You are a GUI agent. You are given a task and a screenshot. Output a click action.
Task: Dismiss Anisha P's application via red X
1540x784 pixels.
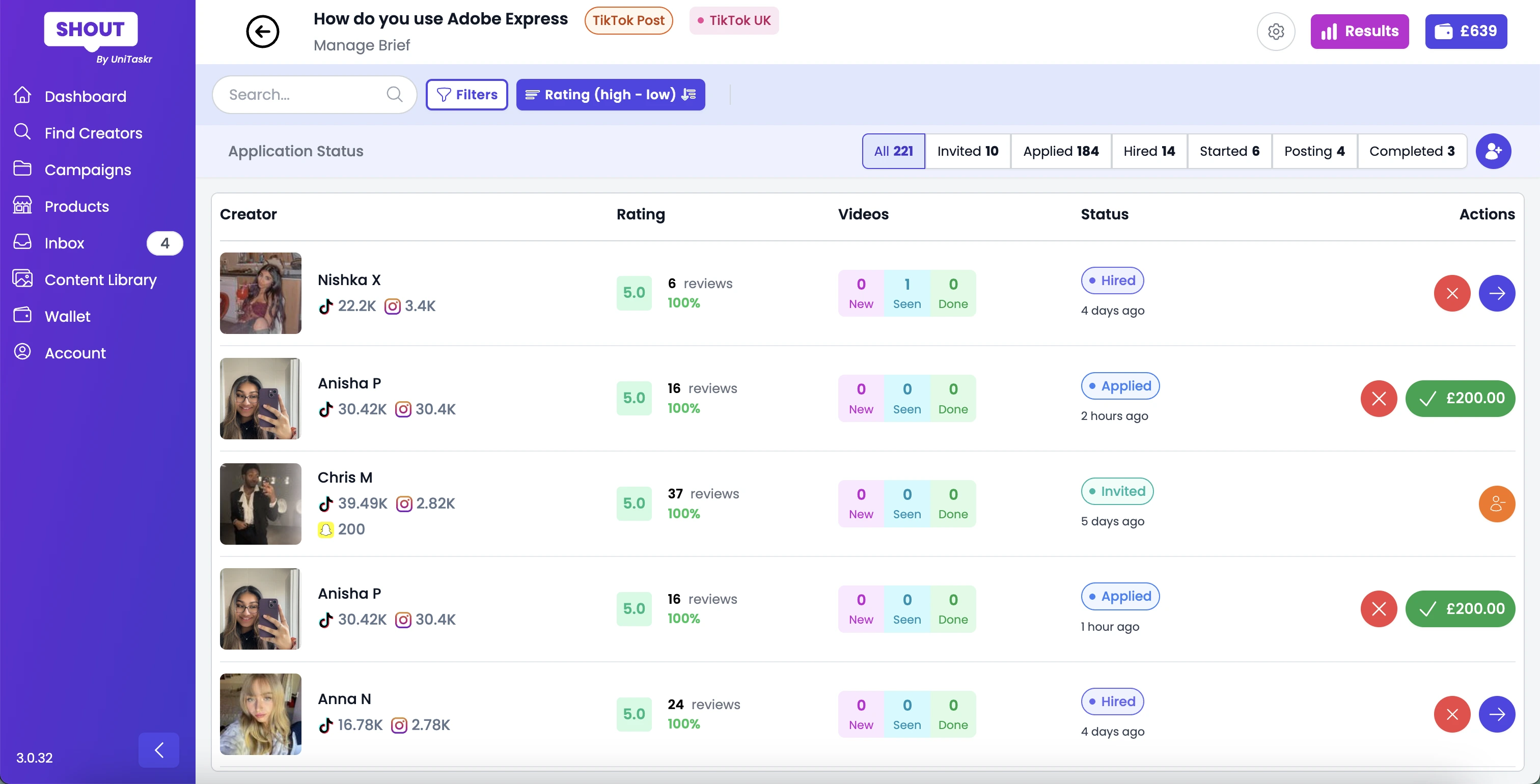[1379, 399]
